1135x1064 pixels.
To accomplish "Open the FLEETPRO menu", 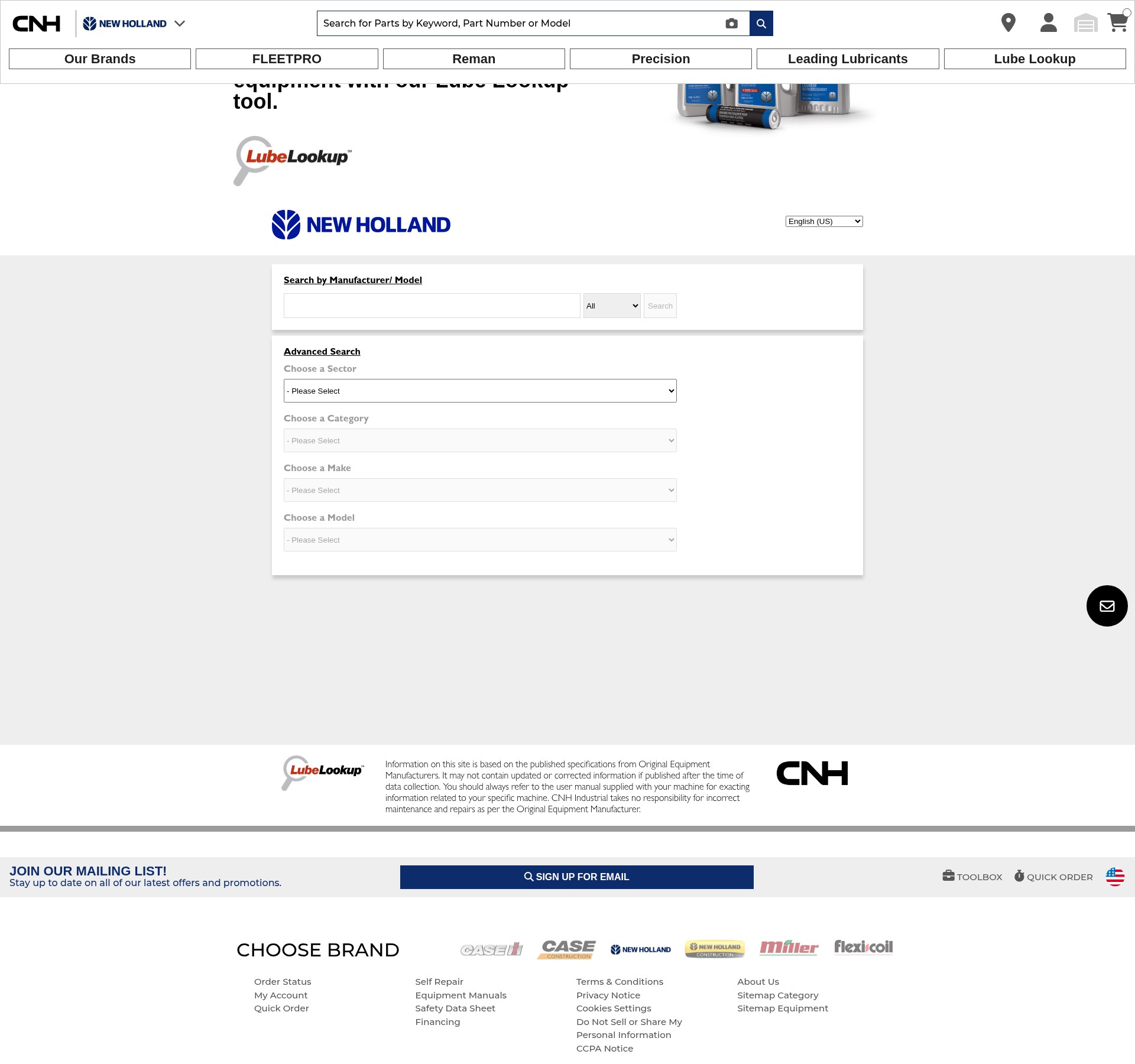I will coord(287,59).
